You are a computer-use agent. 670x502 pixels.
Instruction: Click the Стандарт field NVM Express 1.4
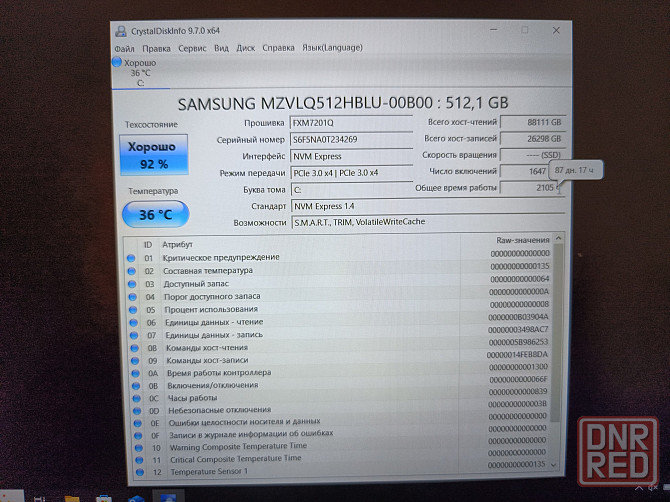428,206
